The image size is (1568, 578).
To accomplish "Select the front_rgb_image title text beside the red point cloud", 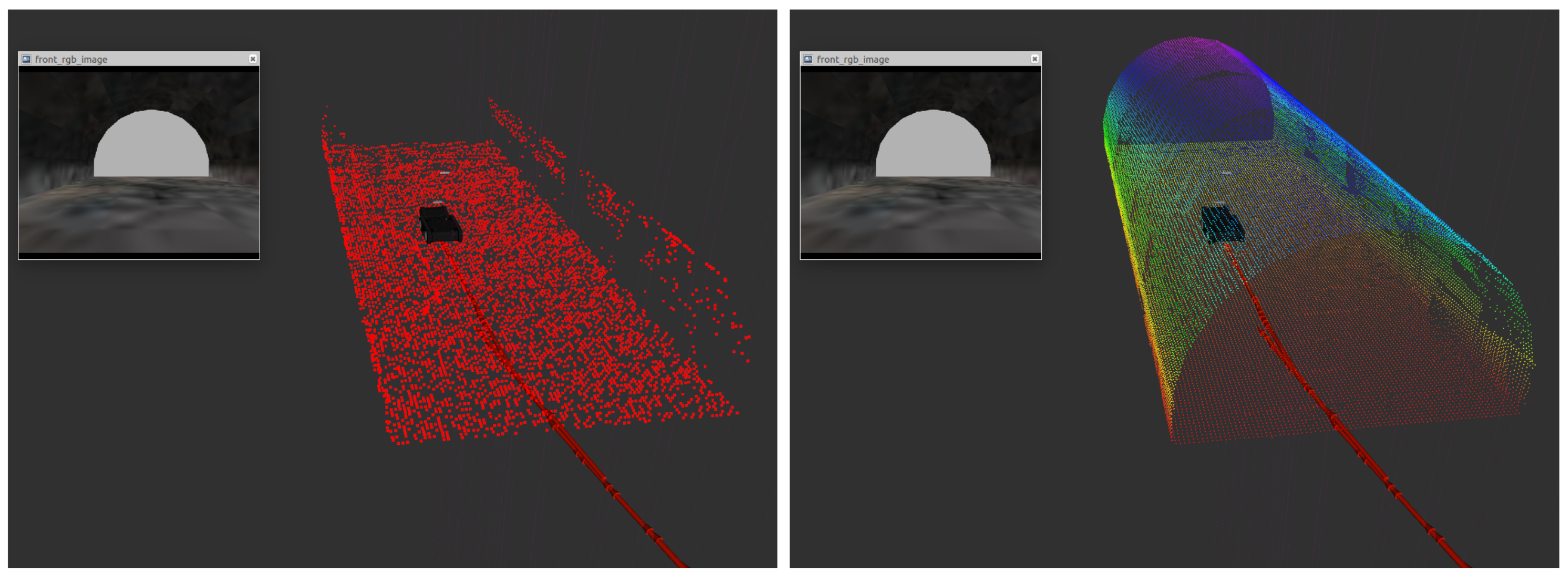I will [71, 60].
